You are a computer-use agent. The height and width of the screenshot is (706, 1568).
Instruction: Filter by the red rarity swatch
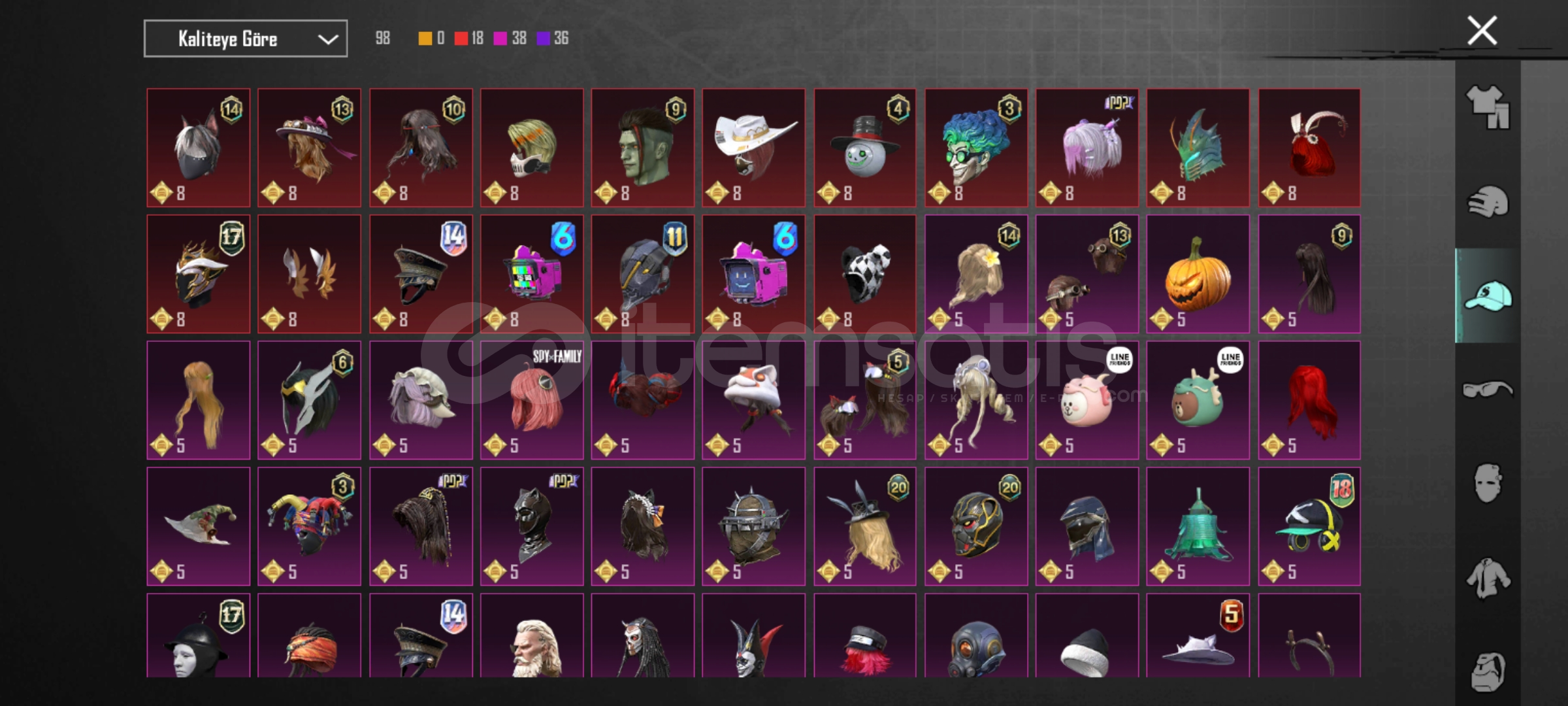tap(461, 39)
